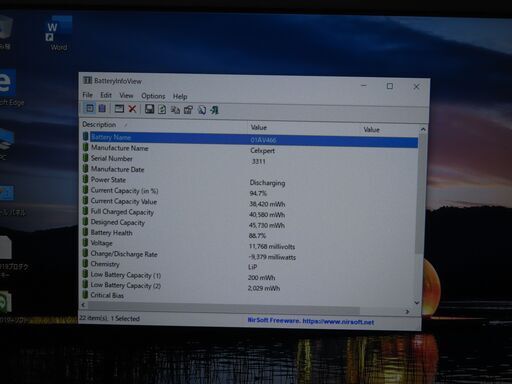Image resolution: width=512 pixels, height=384 pixels.
Task: Click the BatteryInfoView window title text
Action: coord(118,81)
